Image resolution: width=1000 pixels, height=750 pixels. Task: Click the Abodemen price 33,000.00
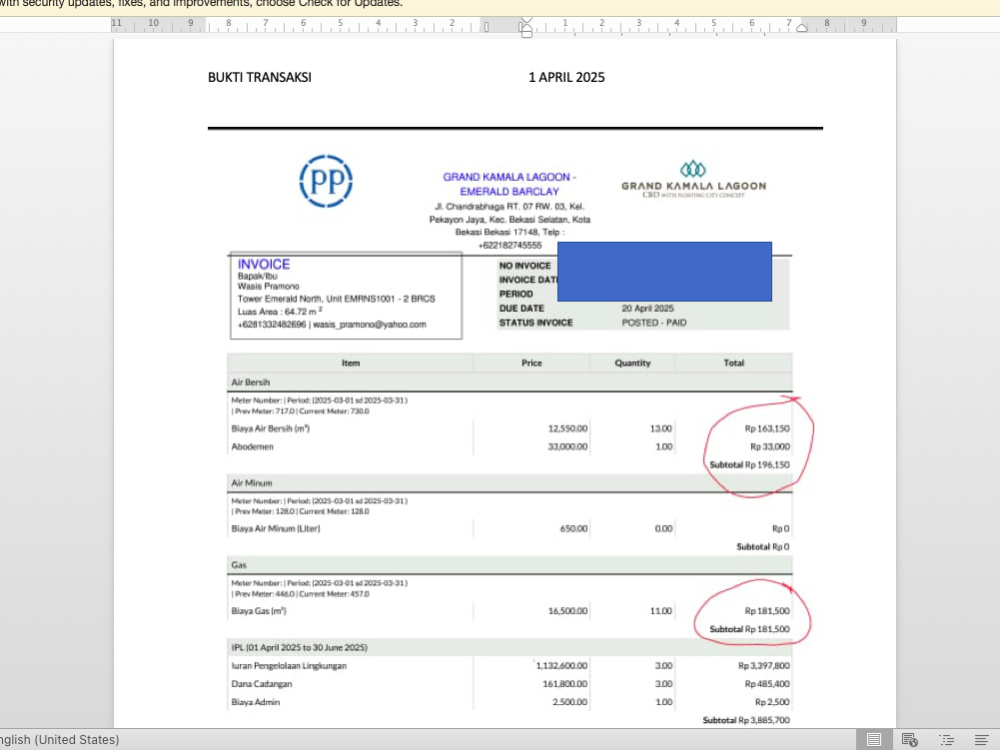[x=568, y=446]
